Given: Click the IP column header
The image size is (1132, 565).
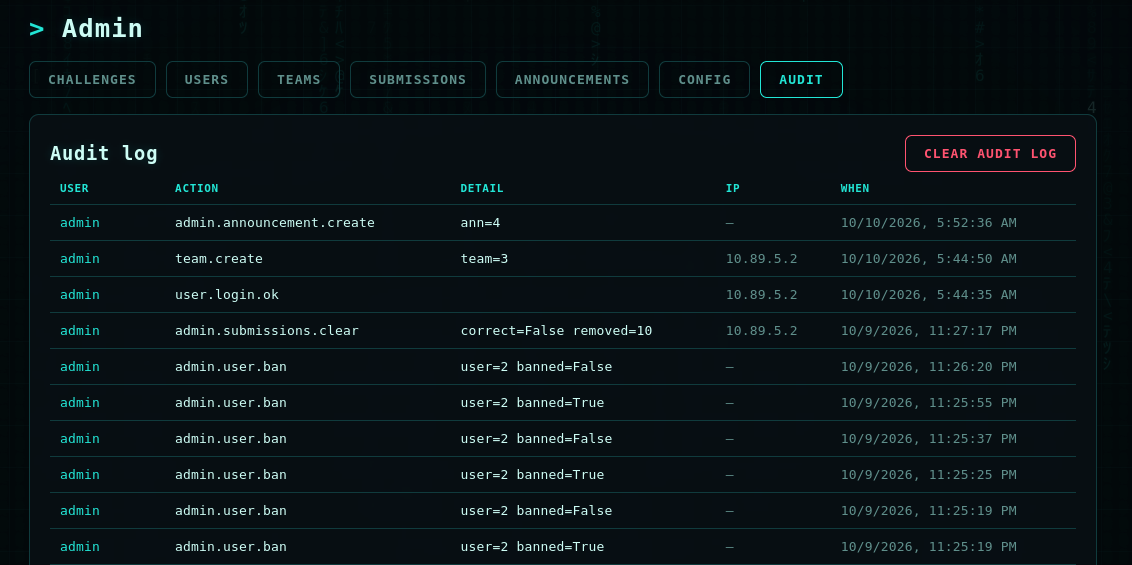Looking at the screenshot, I should (733, 188).
